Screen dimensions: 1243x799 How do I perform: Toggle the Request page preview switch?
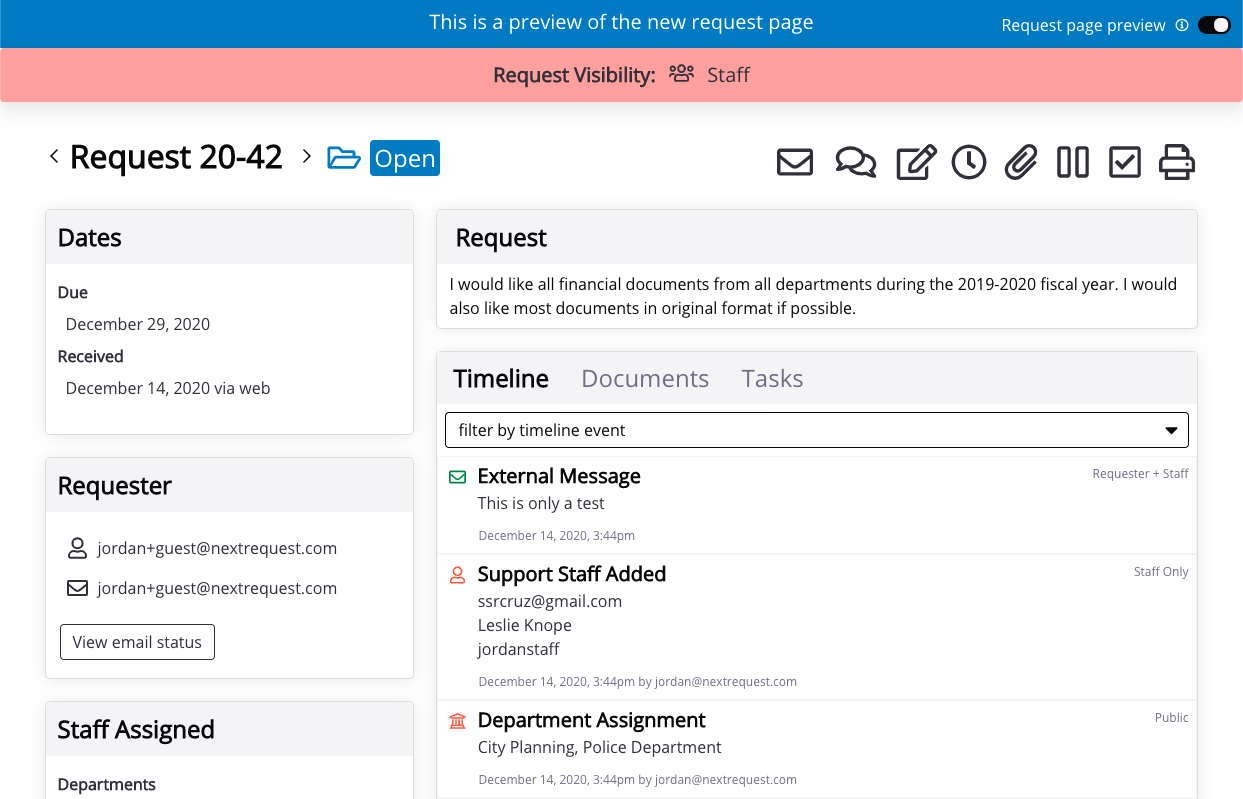tap(1214, 25)
